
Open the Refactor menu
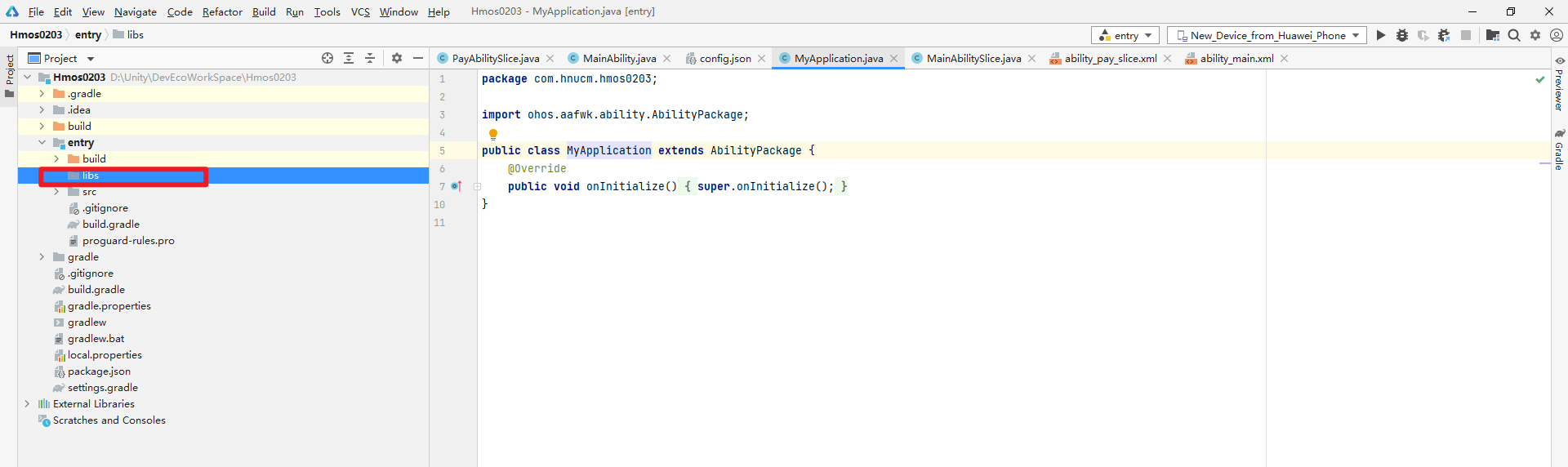pyautogui.click(x=222, y=11)
